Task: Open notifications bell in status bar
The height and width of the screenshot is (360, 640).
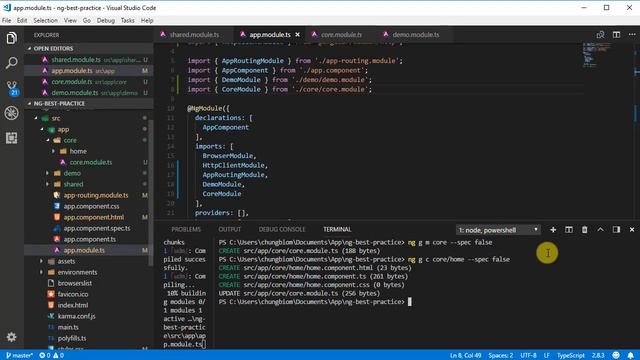Action: [631, 356]
